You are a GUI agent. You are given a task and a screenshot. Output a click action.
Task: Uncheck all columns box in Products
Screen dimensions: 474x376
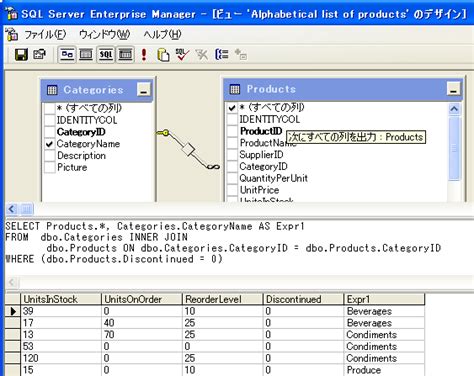232,108
